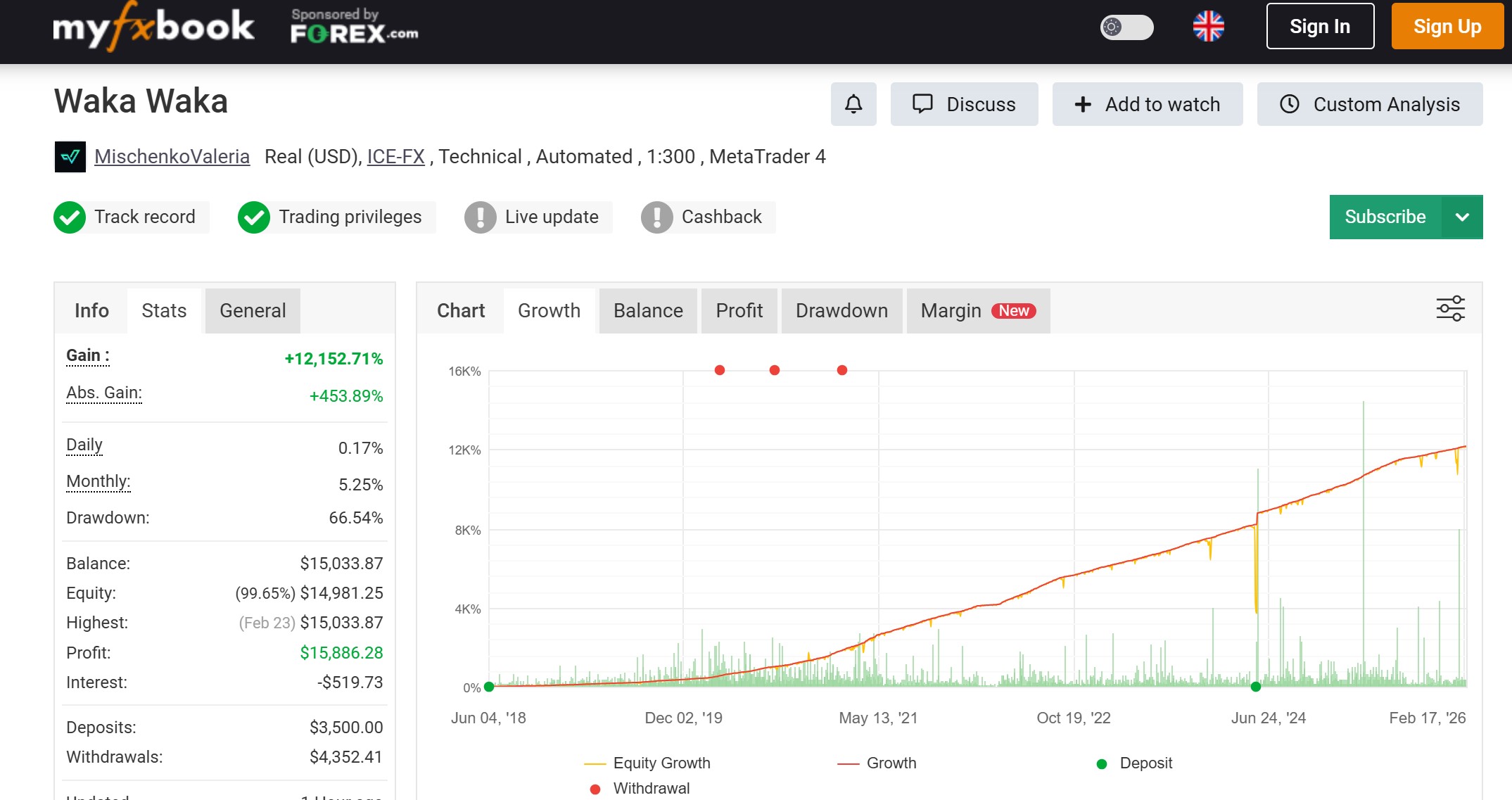The image size is (1512, 800).
Task: Open the ICE-FX broker link
Action: click(x=395, y=156)
